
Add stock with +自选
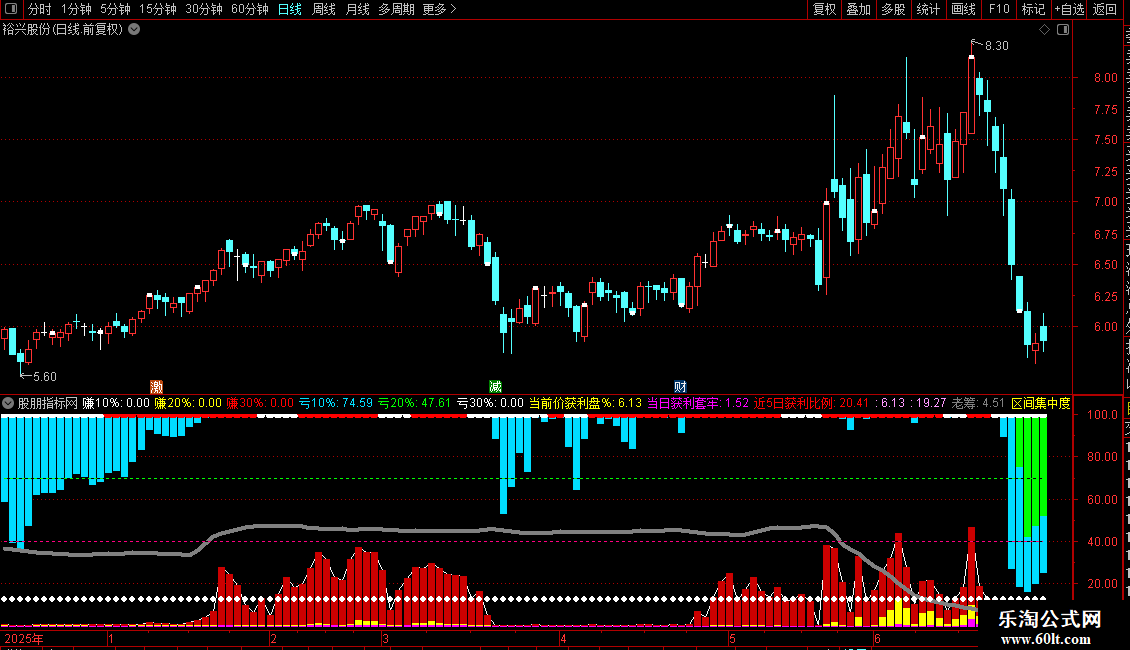(1069, 9)
